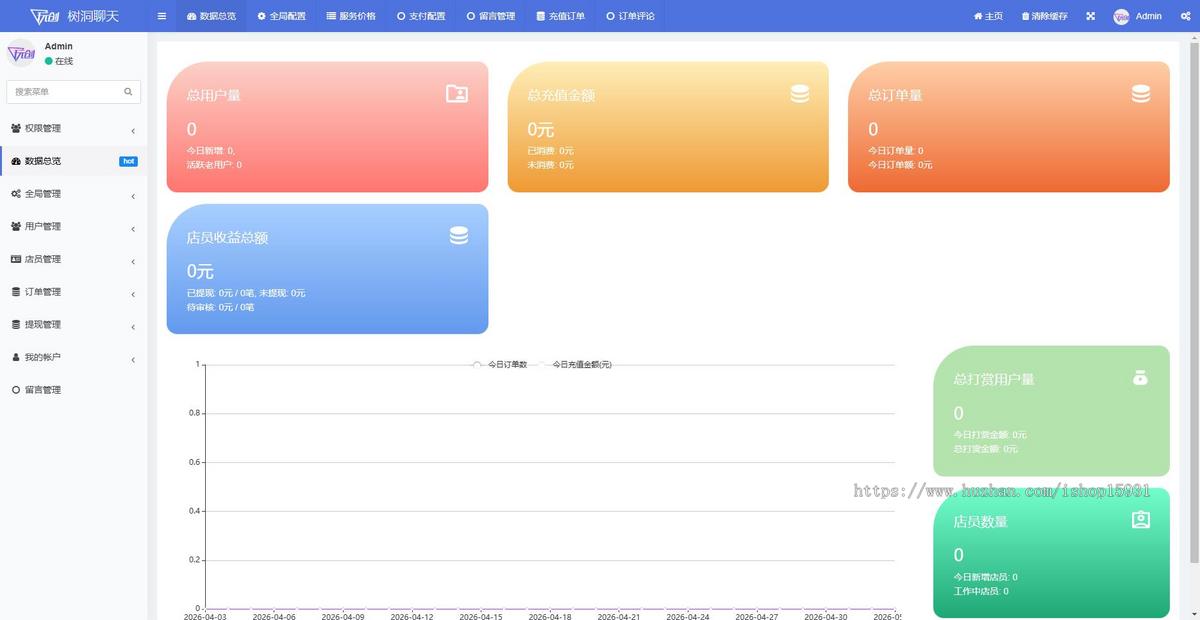1200x620 pixels.
Task: Expand 订单管理 sidebar menu
Action: [73, 292]
